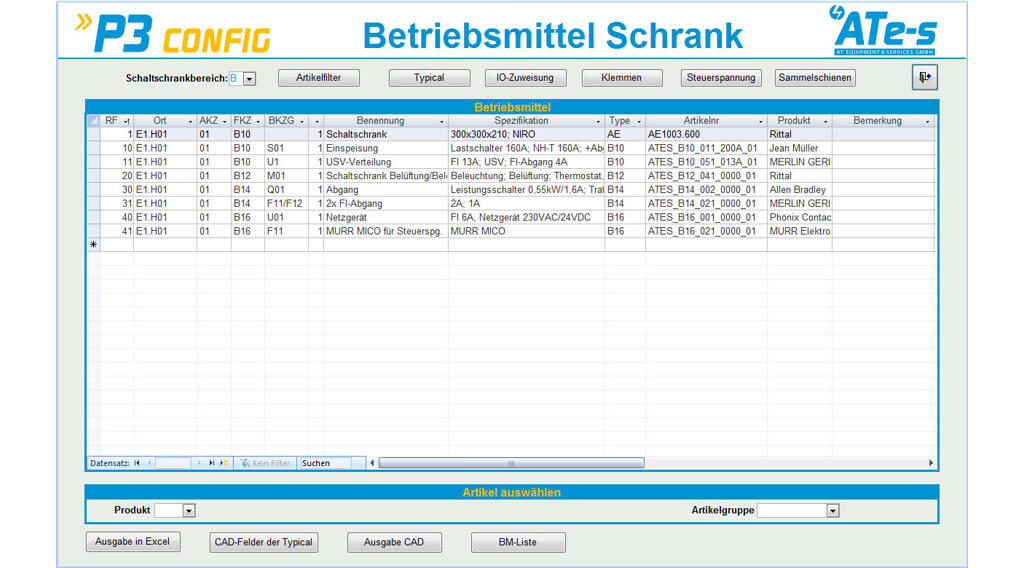Open Type column filter arrow
Viewport: 1024px width, 568px height.
pos(639,121)
